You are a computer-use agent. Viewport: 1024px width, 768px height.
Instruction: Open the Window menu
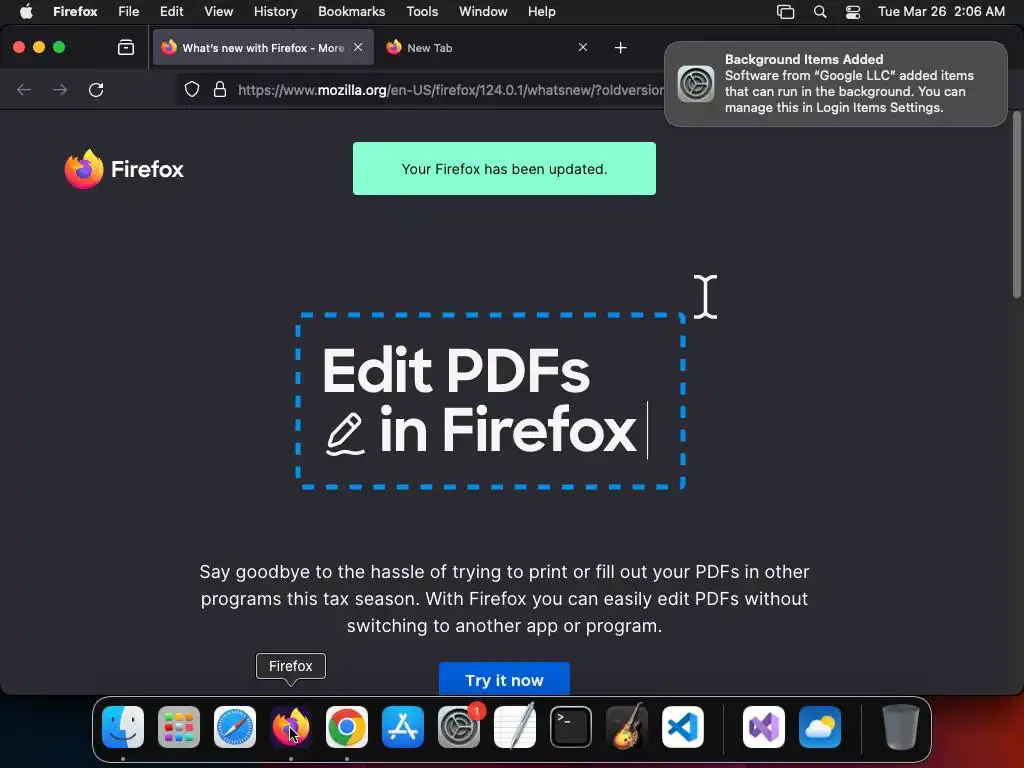pos(483,12)
